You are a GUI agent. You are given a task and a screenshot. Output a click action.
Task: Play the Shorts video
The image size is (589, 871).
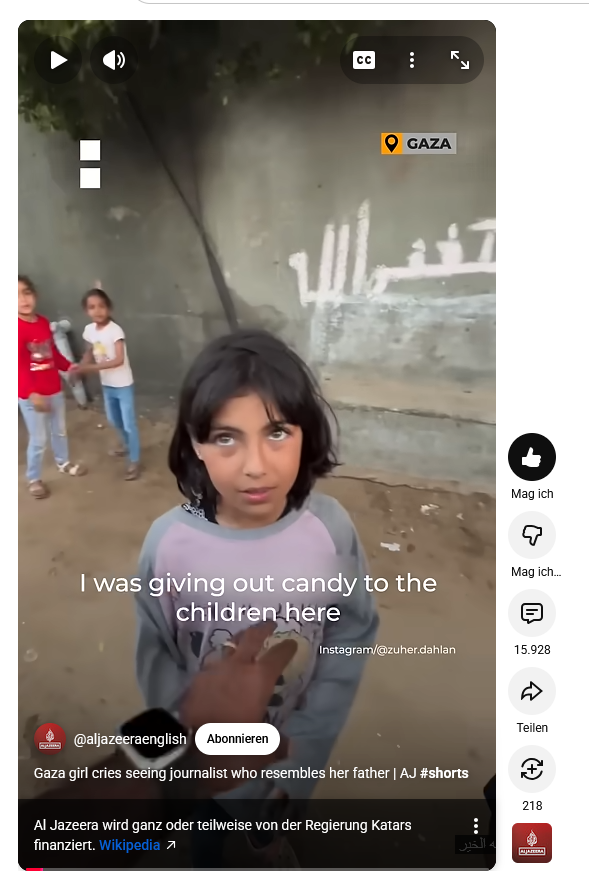pyautogui.click(x=58, y=60)
